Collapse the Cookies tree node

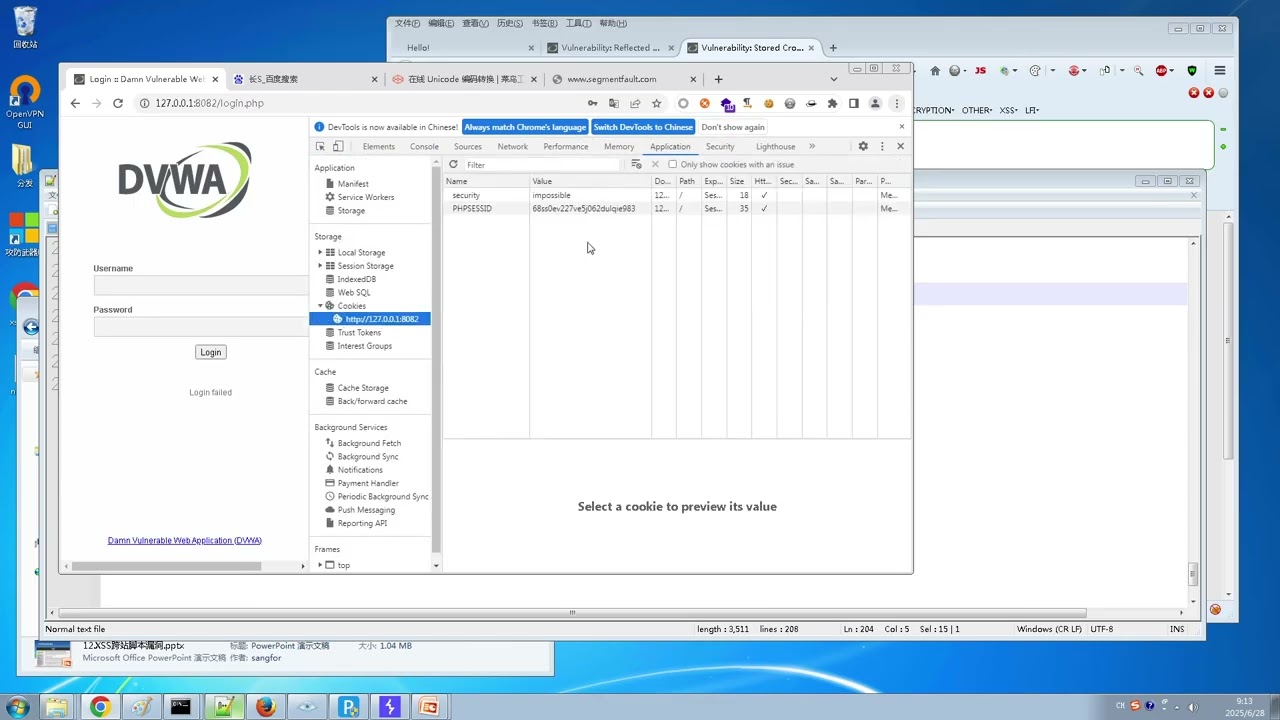pos(320,306)
